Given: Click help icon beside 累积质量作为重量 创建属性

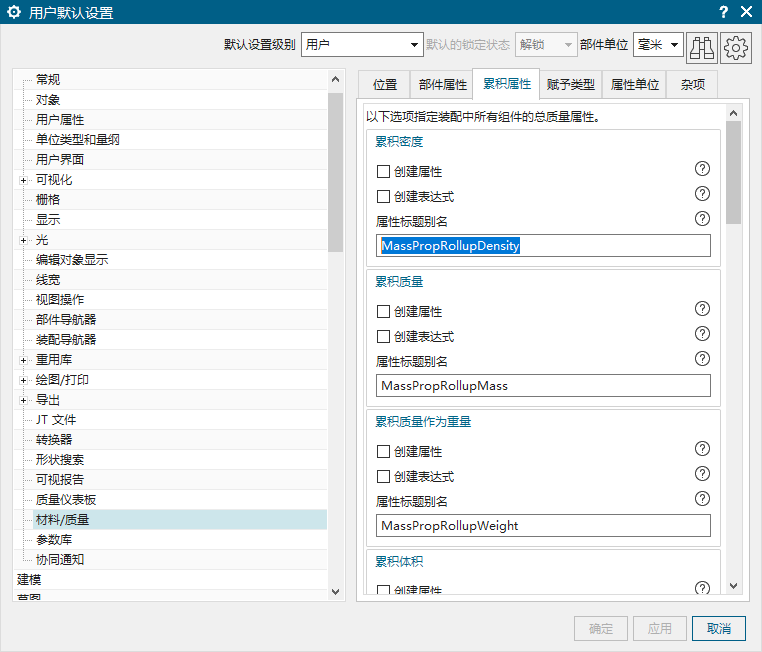Looking at the screenshot, I should pyautogui.click(x=702, y=449).
